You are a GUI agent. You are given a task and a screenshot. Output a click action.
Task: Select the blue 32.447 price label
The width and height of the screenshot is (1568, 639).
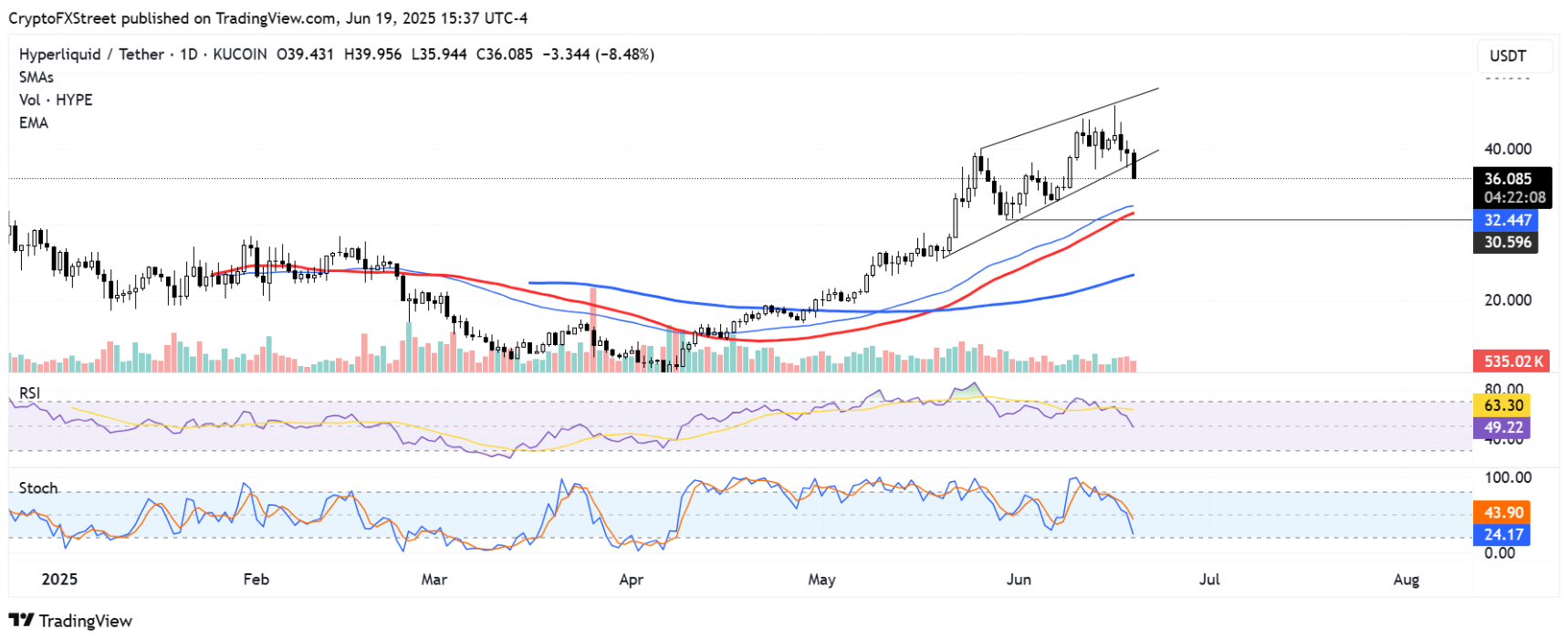(x=1507, y=220)
